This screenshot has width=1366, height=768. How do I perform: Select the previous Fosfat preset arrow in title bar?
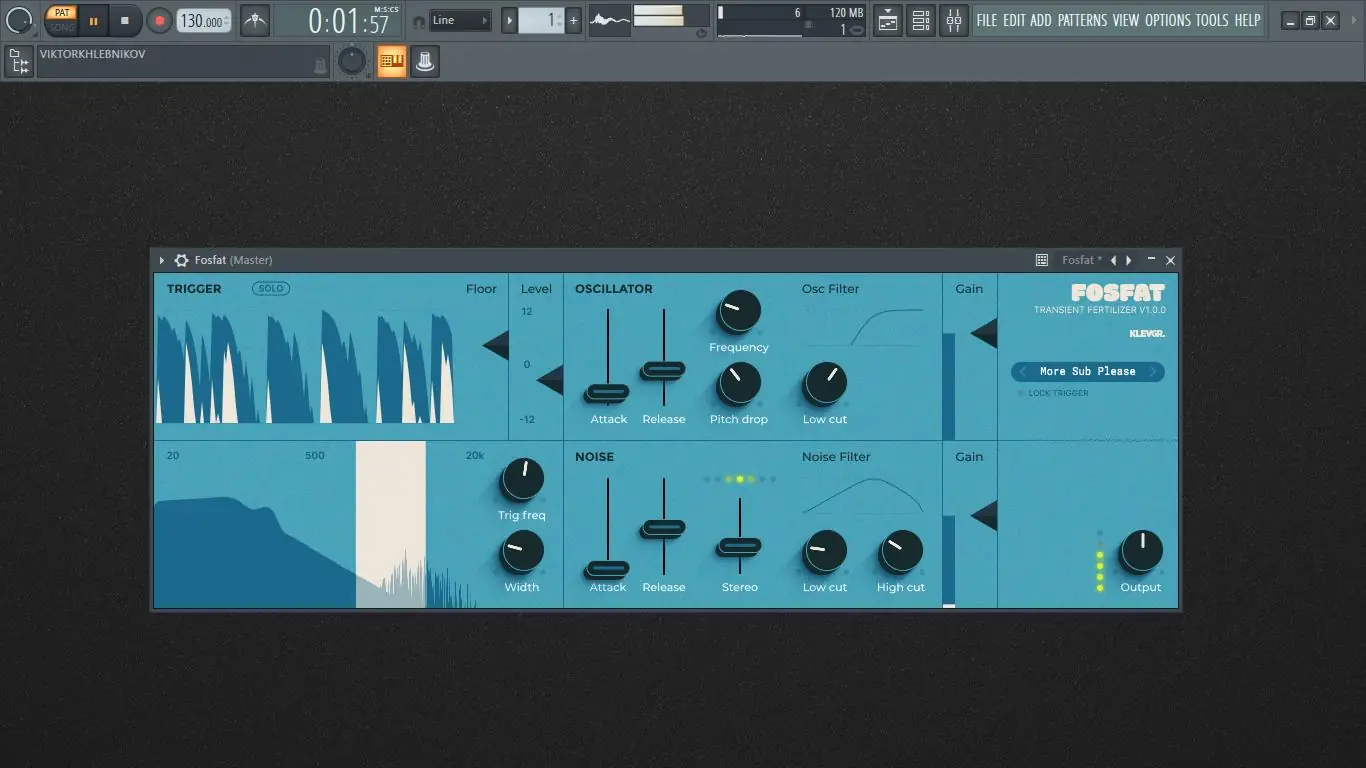1113,260
